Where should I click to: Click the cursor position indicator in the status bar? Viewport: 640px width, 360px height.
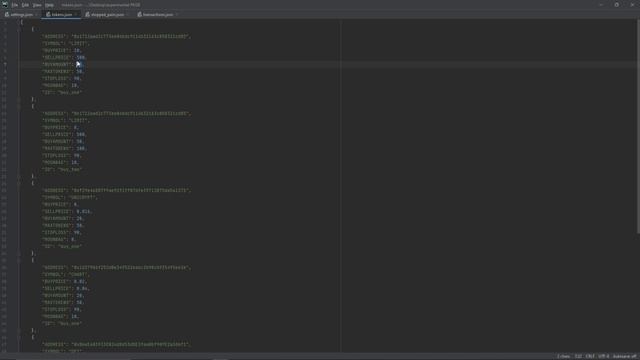pos(578,356)
